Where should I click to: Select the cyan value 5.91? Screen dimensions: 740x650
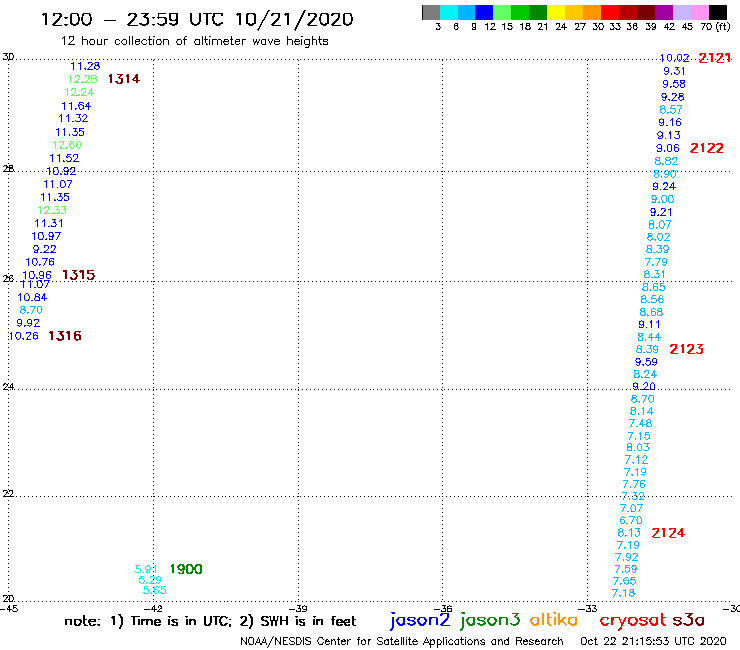tap(146, 569)
